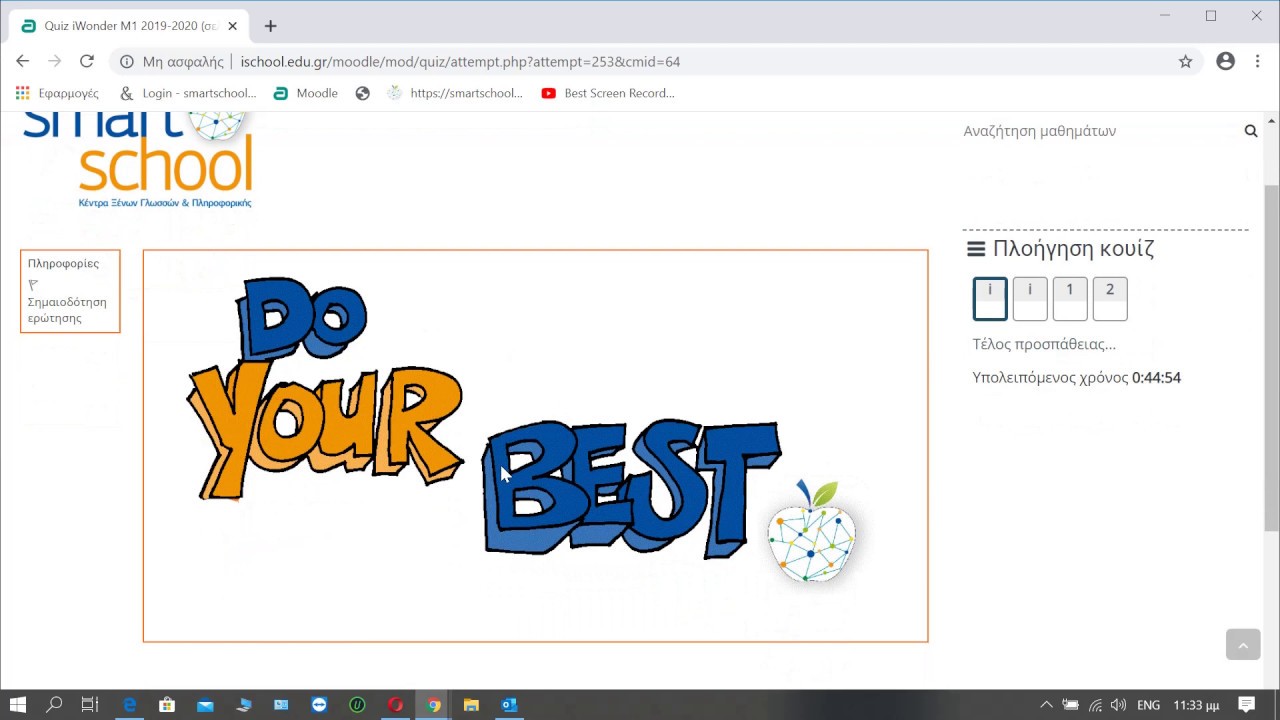Open File Explorer from the taskbar
Screen dimensions: 1280x720
[471, 705]
